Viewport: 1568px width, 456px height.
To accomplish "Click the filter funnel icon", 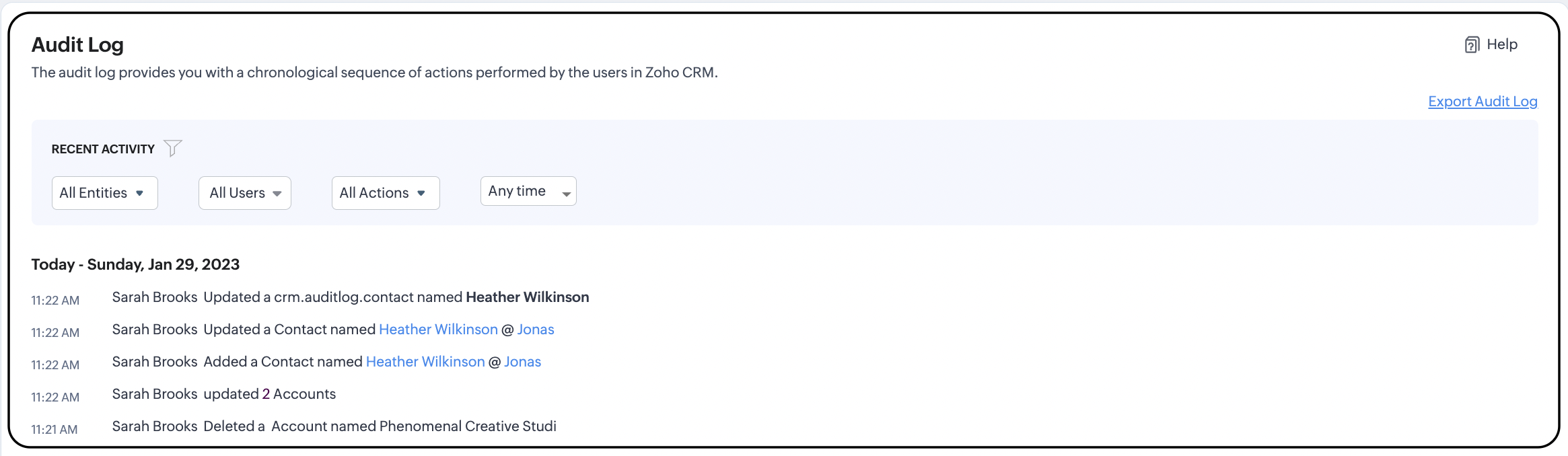I will click(173, 148).
